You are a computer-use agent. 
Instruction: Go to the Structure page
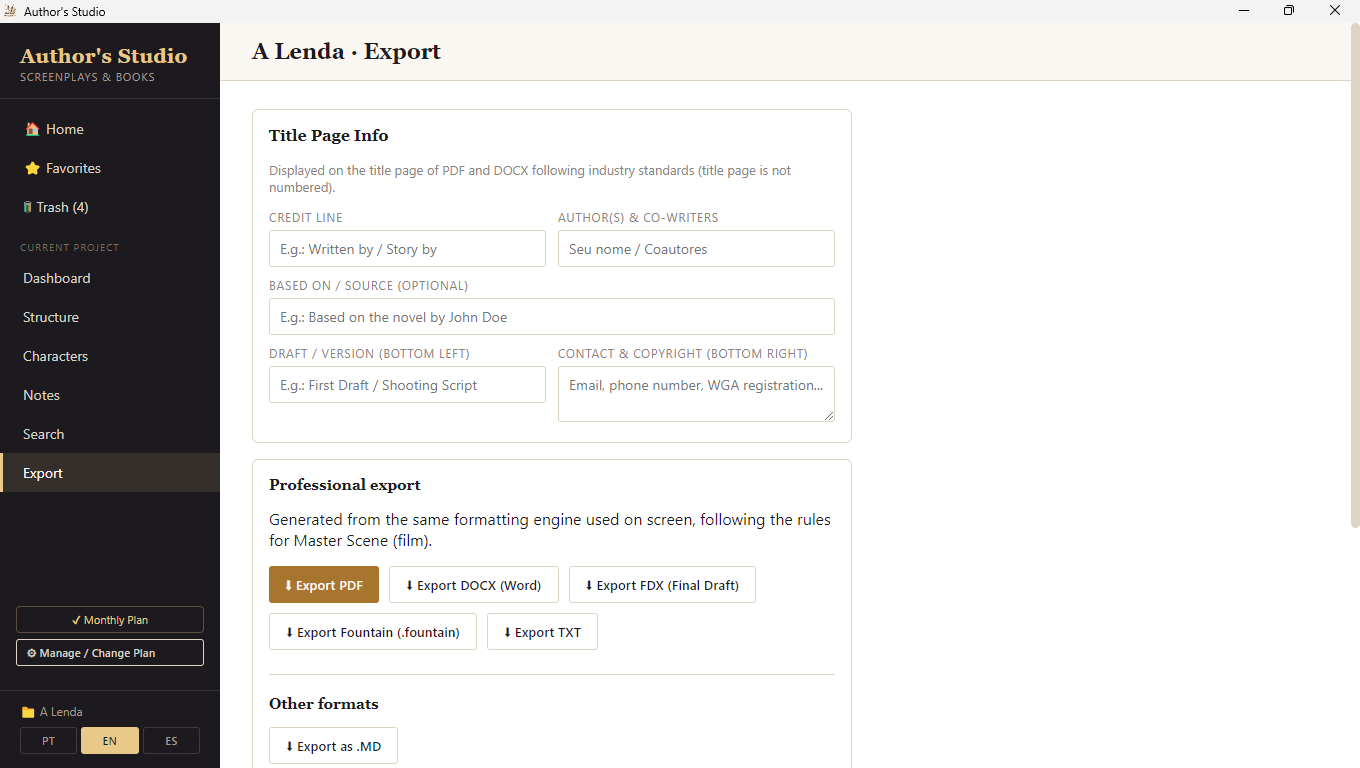pyautogui.click(x=110, y=317)
